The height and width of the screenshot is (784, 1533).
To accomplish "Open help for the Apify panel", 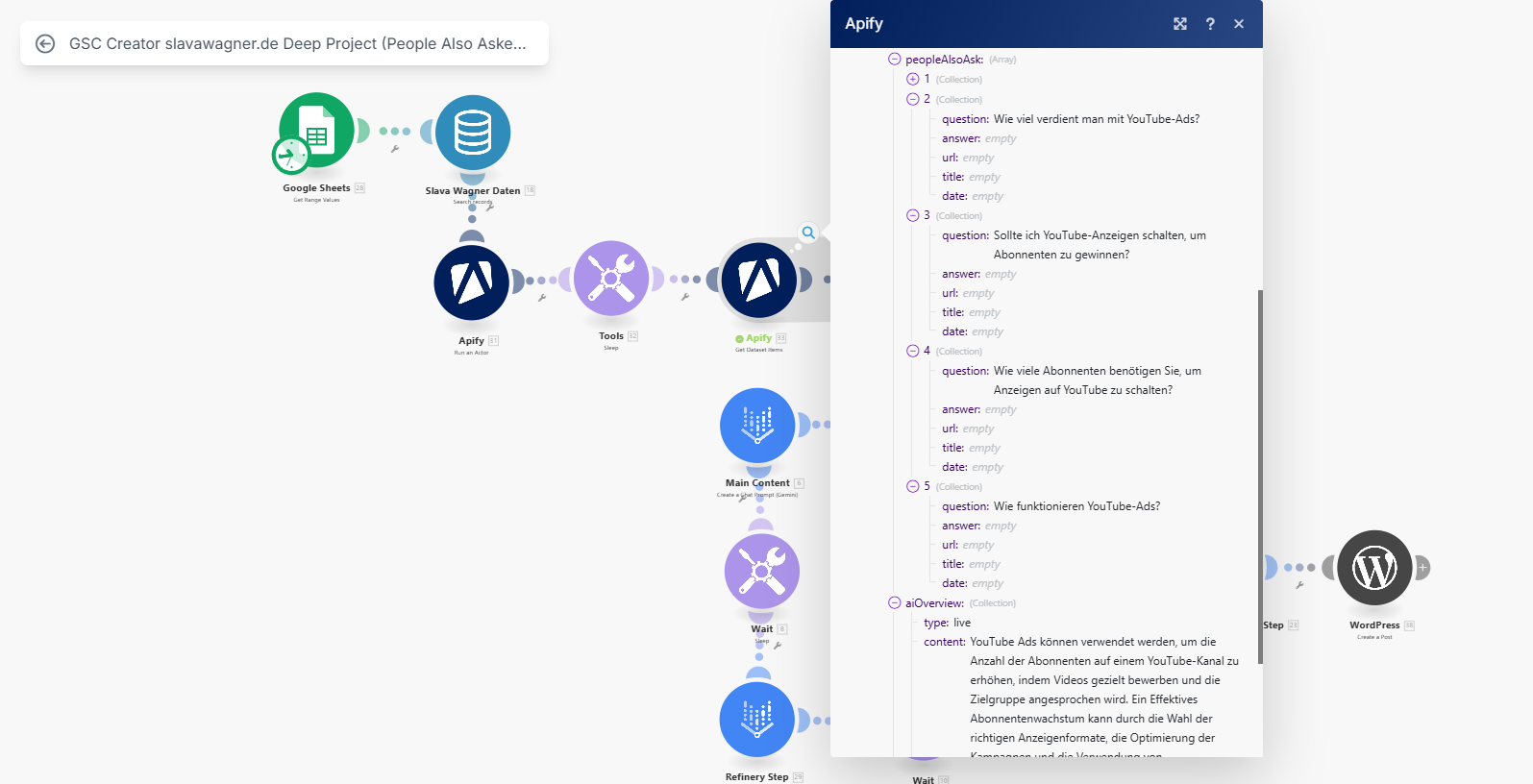I will tap(1210, 24).
